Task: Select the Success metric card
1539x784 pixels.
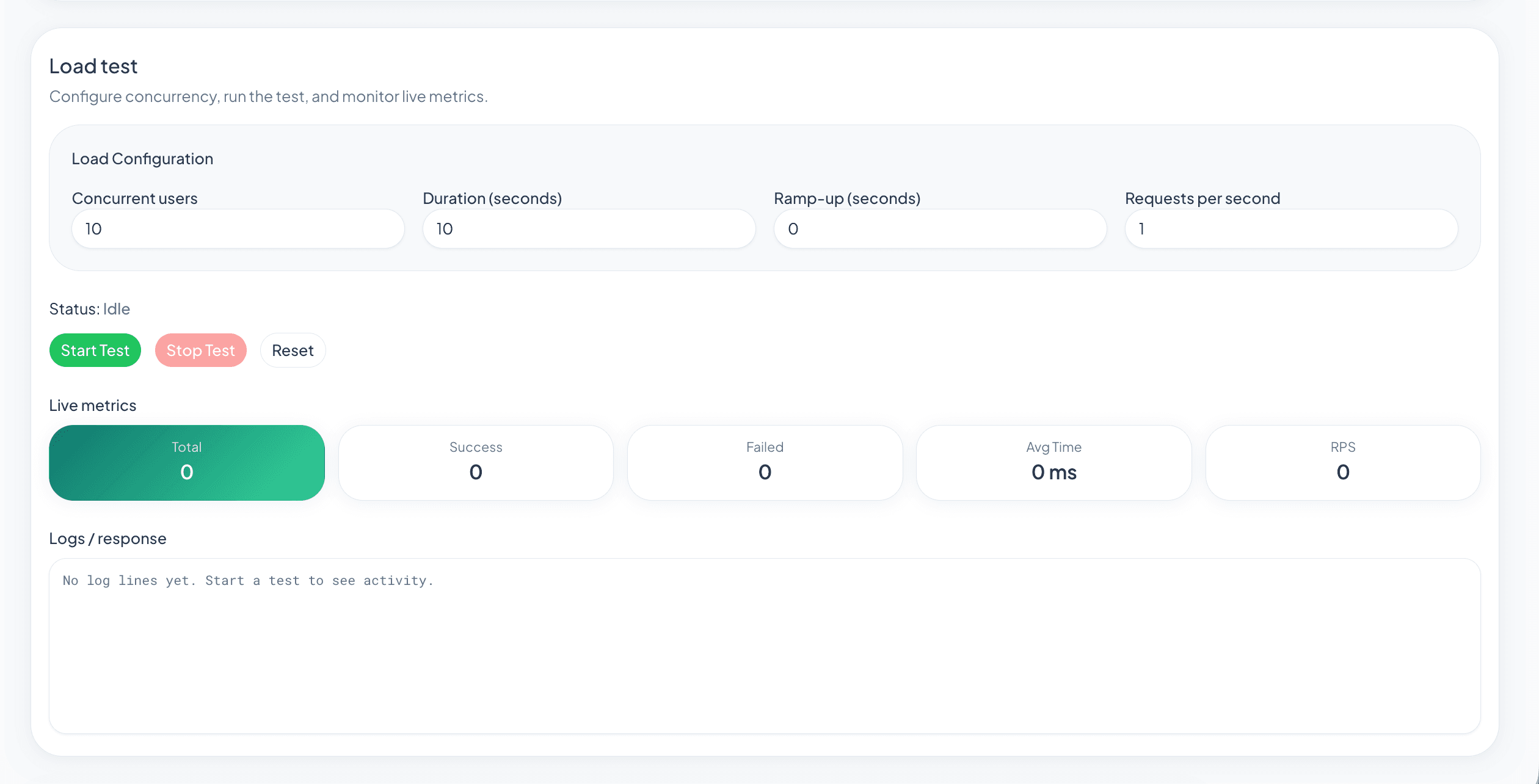Action: 476,463
